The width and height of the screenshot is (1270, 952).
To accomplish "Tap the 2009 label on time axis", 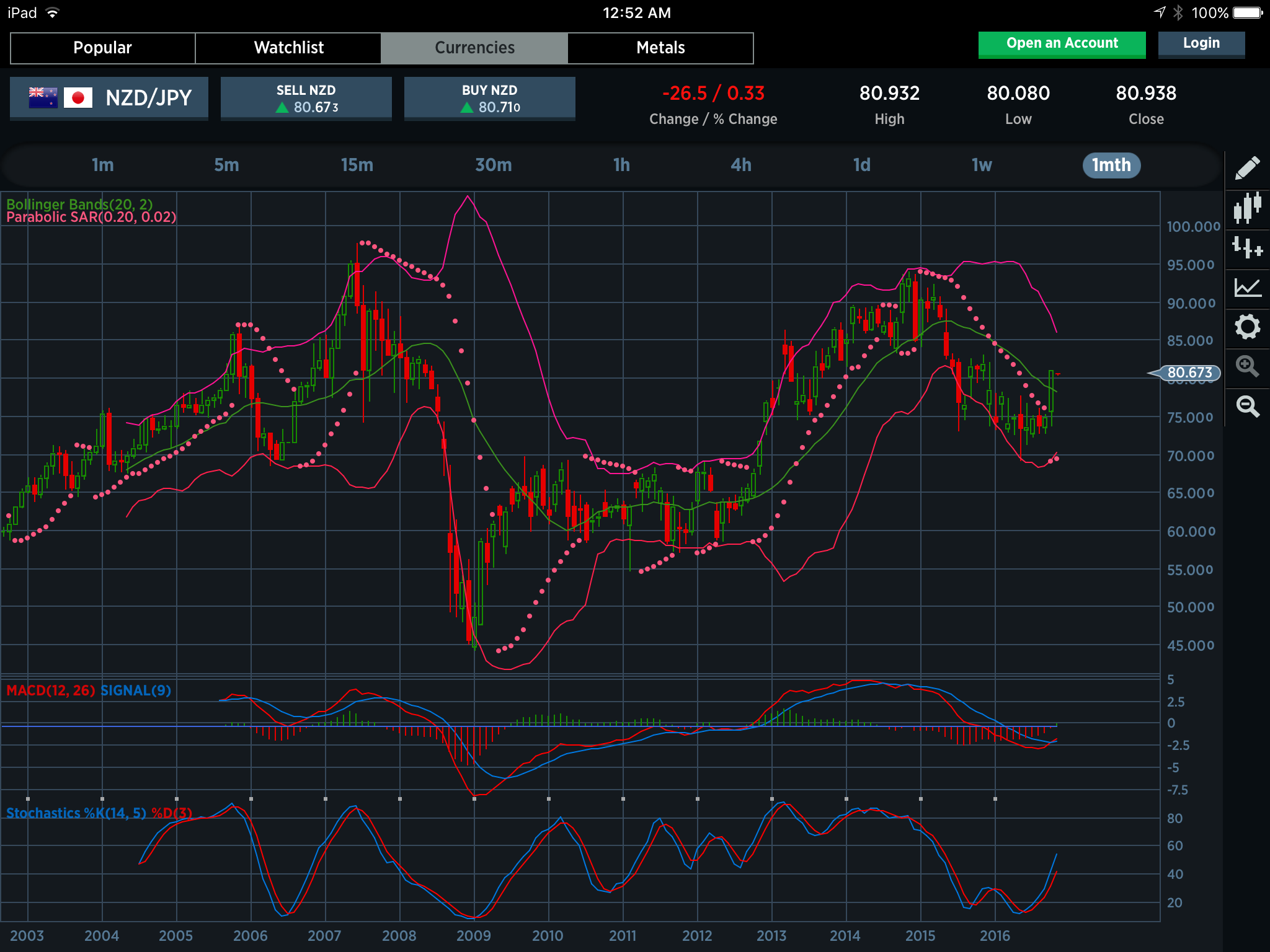I will [x=474, y=936].
